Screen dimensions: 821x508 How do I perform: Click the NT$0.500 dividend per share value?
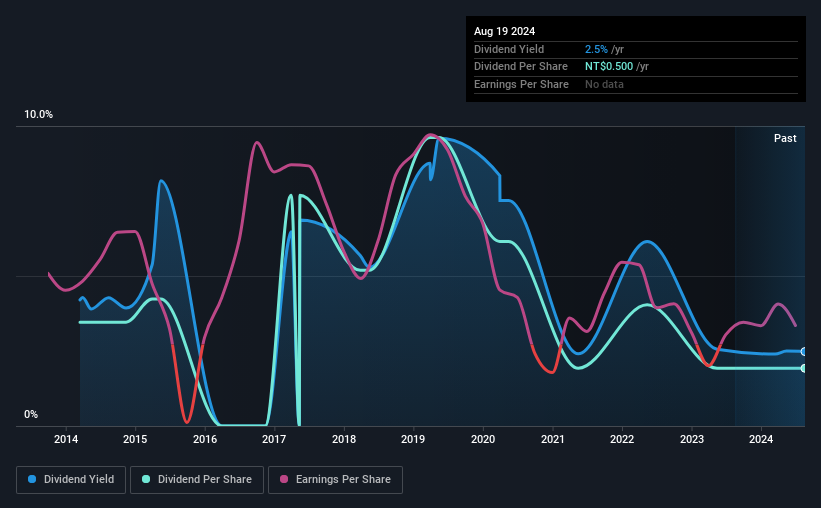click(x=609, y=67)
